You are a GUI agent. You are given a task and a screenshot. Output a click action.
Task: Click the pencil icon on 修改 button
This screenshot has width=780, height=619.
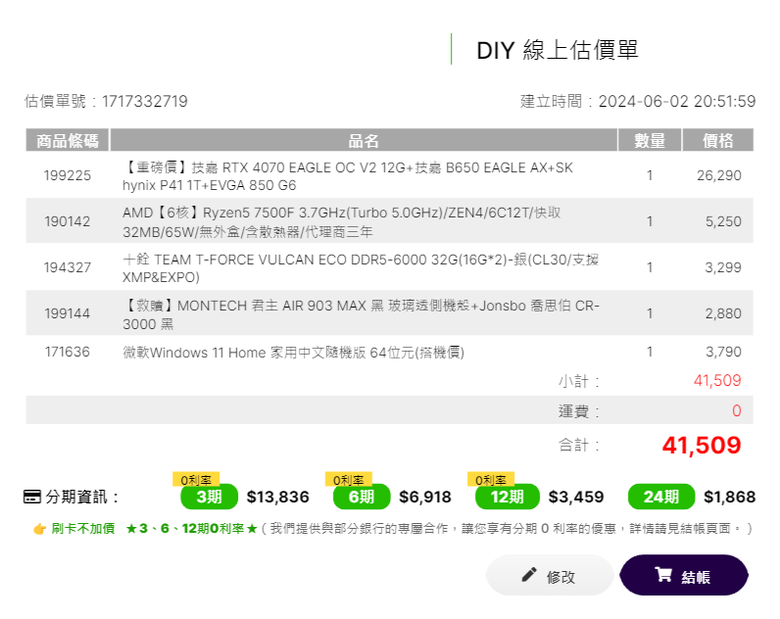click(x=529, y=575)
